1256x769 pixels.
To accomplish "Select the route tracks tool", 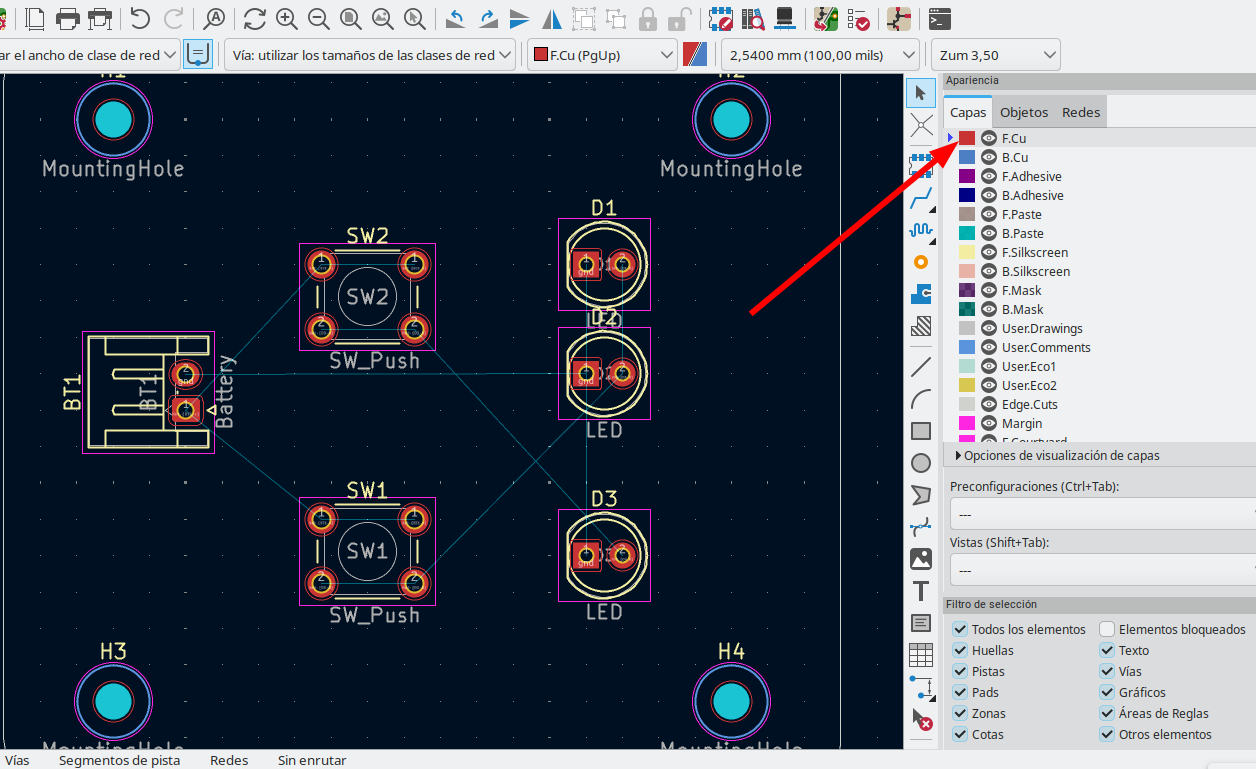I will [921, 197].
